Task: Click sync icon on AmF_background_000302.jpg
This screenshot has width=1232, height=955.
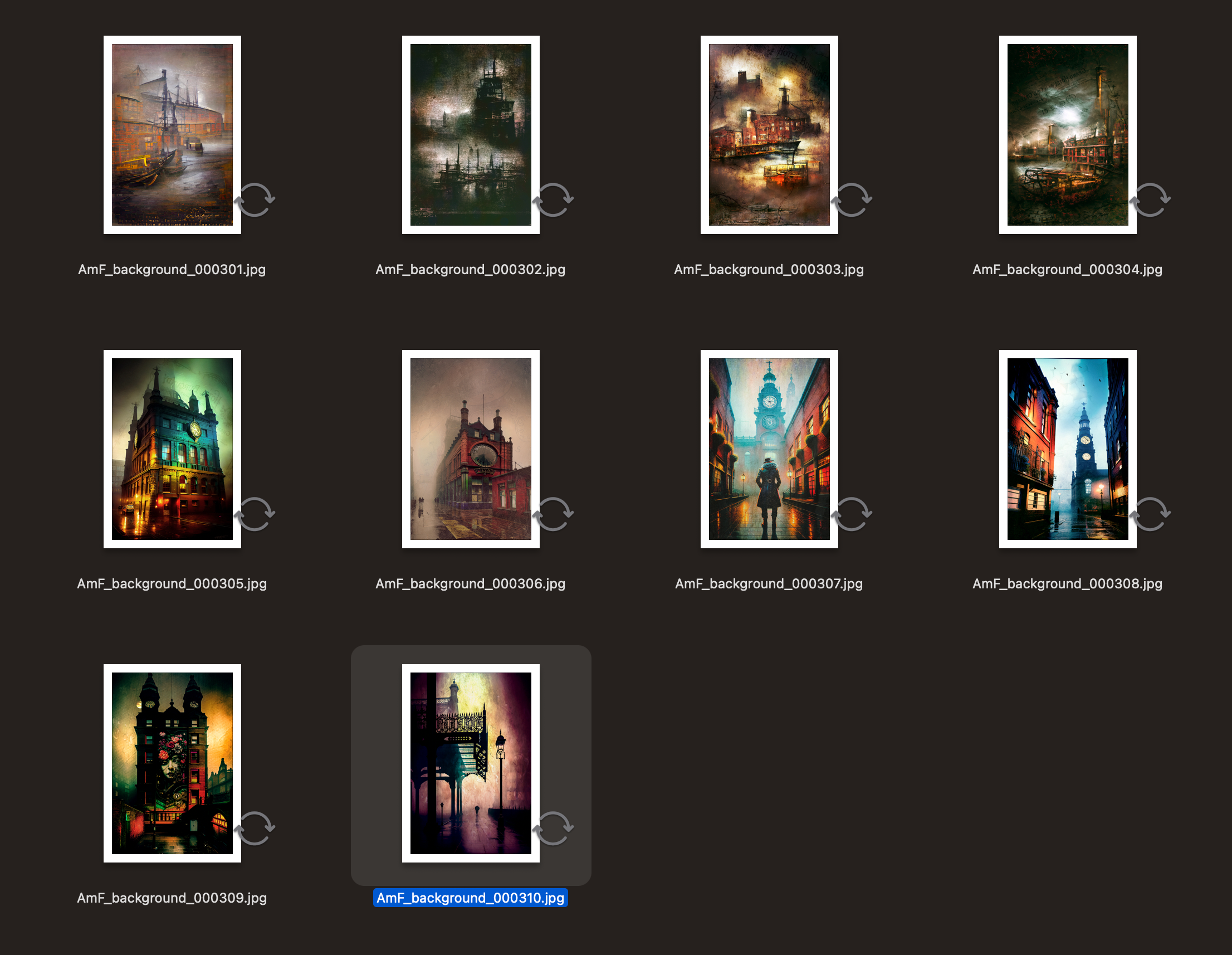Action: (553, 200)
